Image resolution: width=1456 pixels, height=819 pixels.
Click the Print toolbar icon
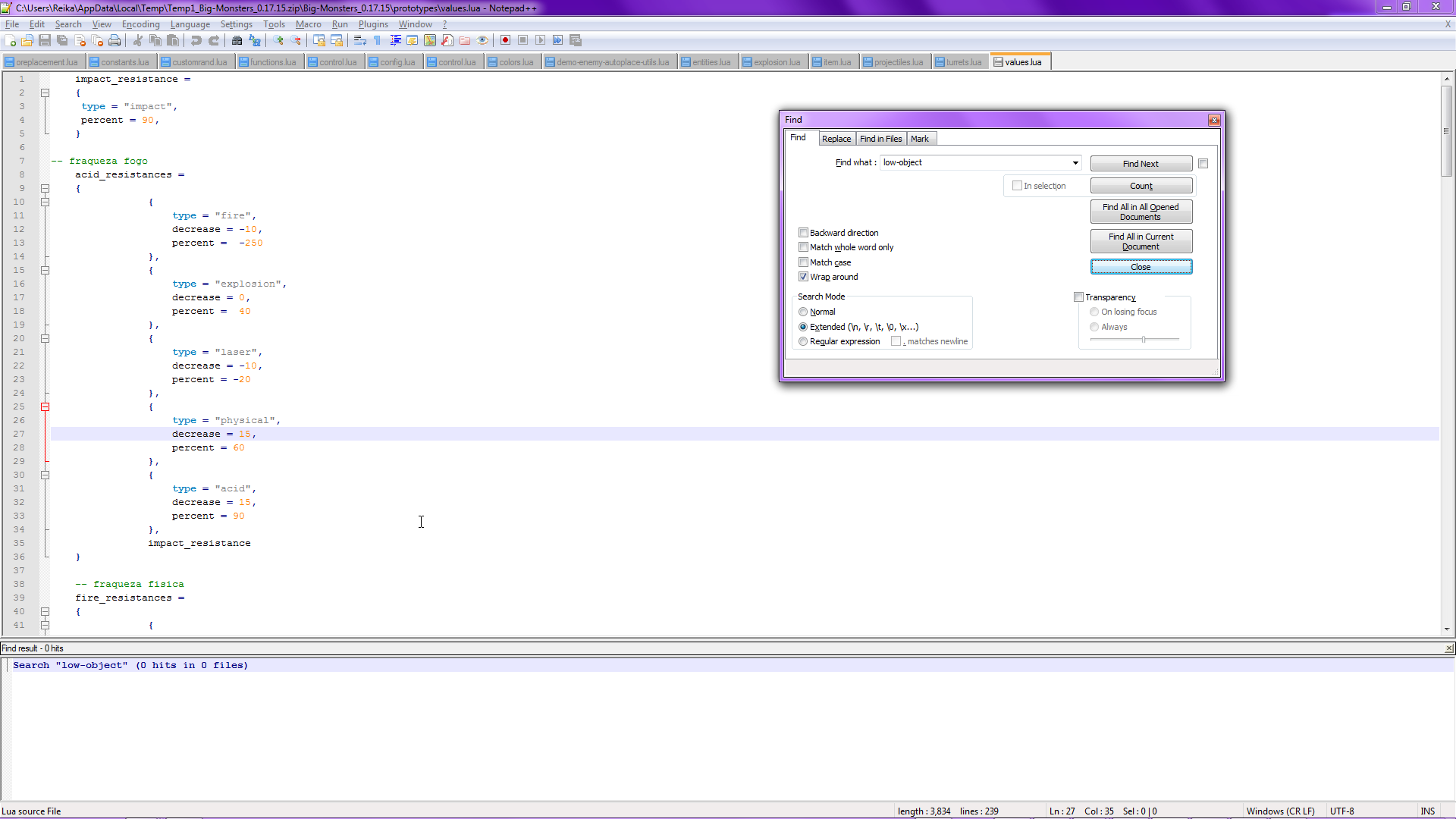point(115,40)
